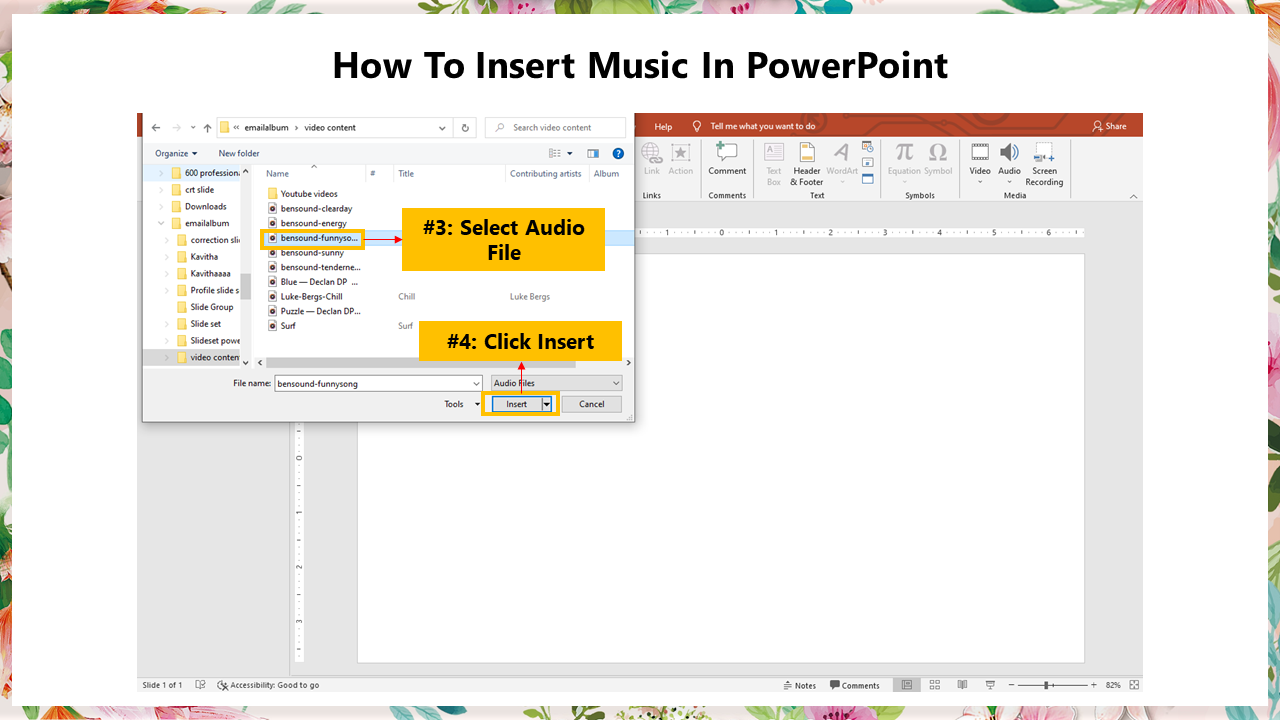Open the view options dropdown arrow
Viewport: 1280px width, 720px height.
[570, 153]
